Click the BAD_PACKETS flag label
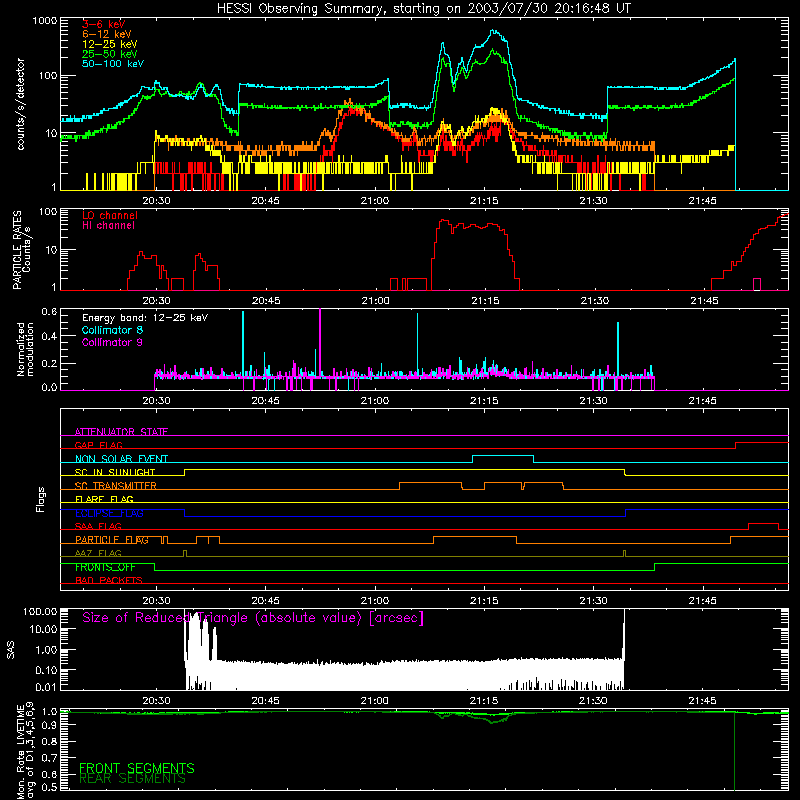Screen dimensions: 800x800 click(x=109, y=580)
